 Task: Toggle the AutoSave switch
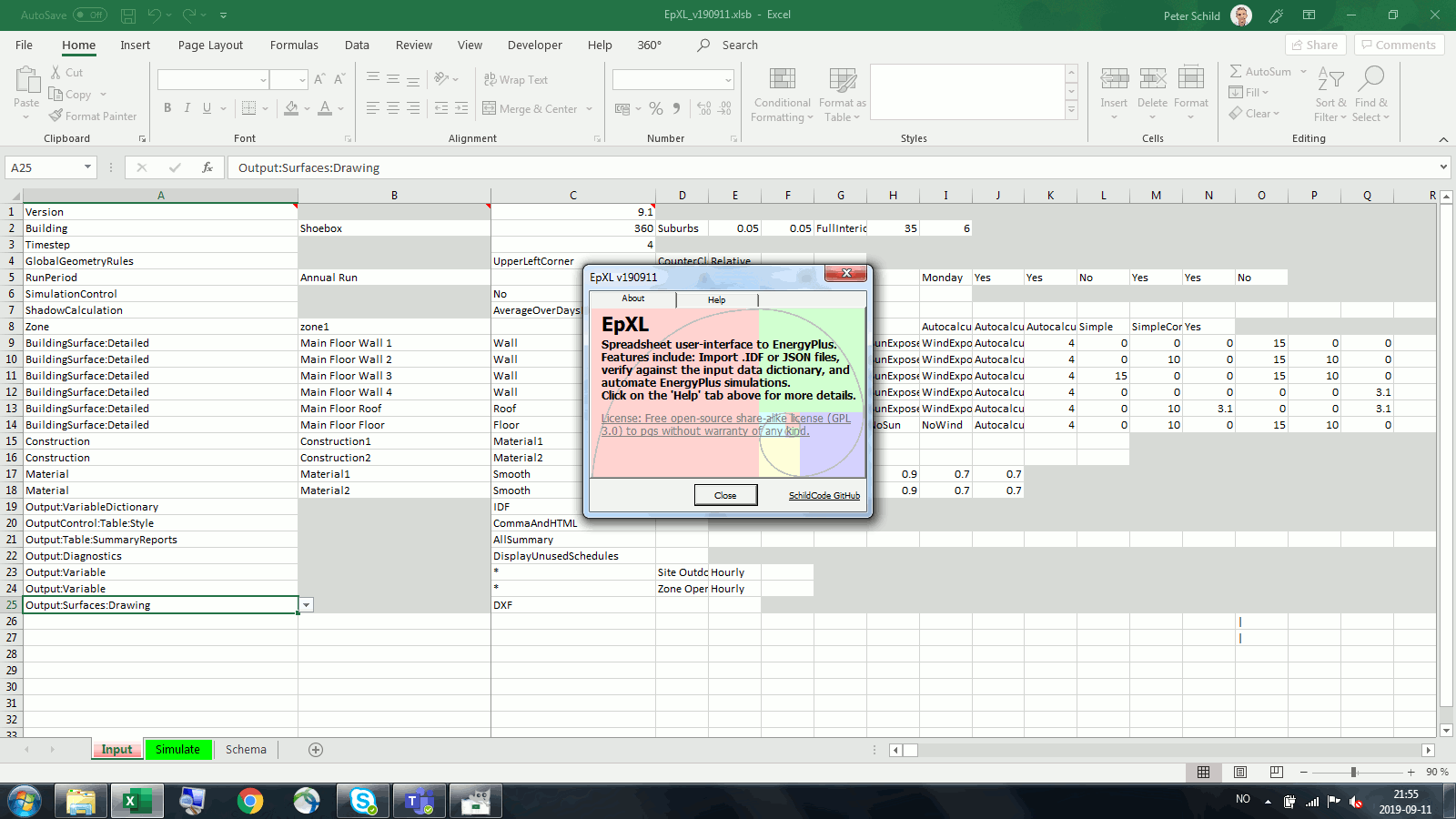pyautogui.click(x=89, y=15)
